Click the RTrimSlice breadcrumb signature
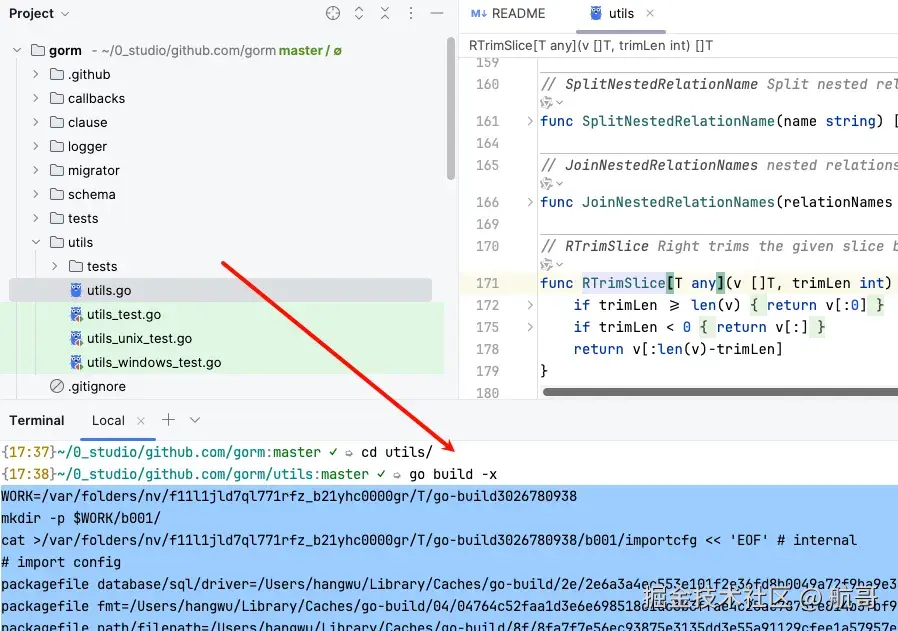 (591, 46)
